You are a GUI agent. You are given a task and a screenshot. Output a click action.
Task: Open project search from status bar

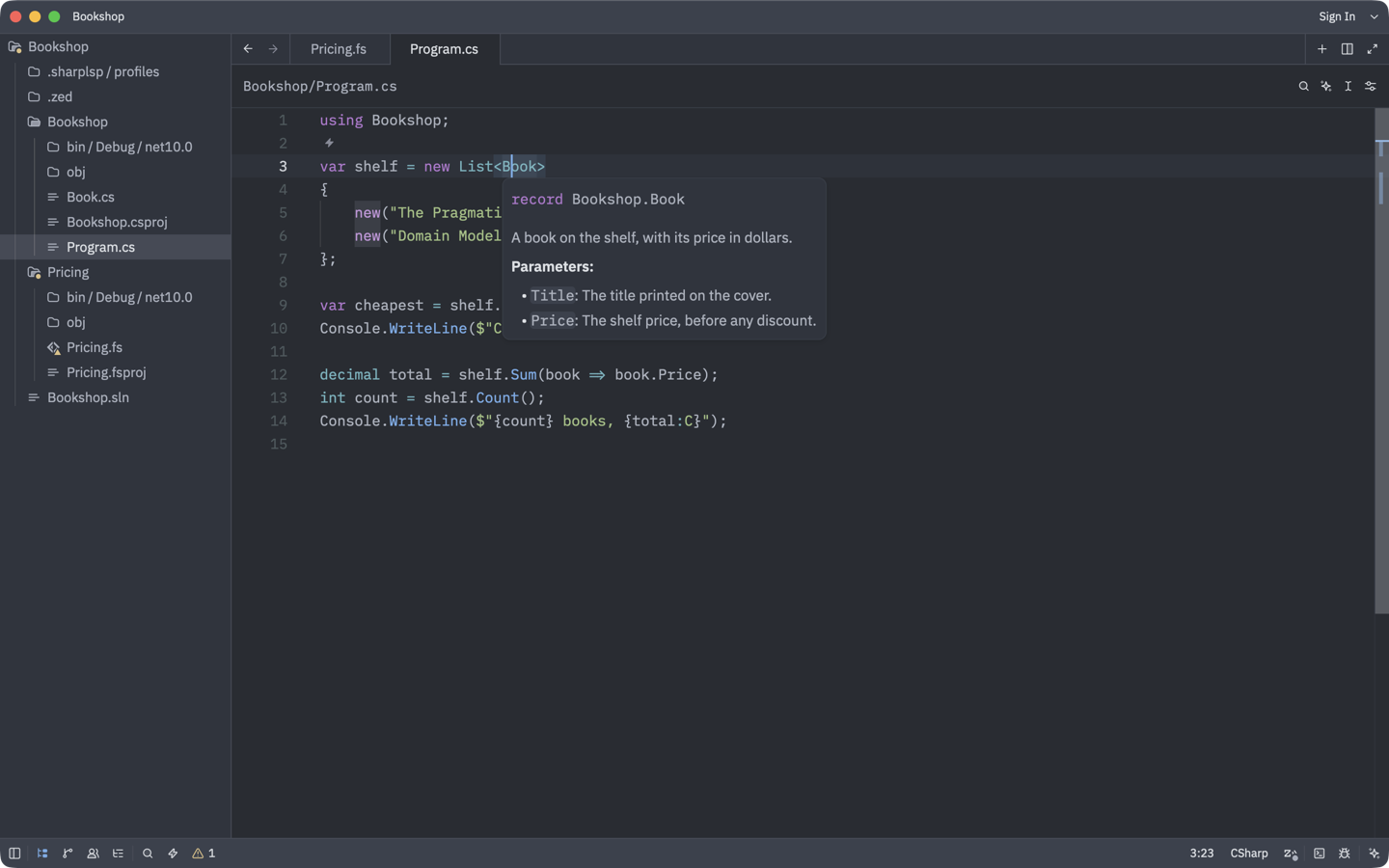tap(148, 854)
